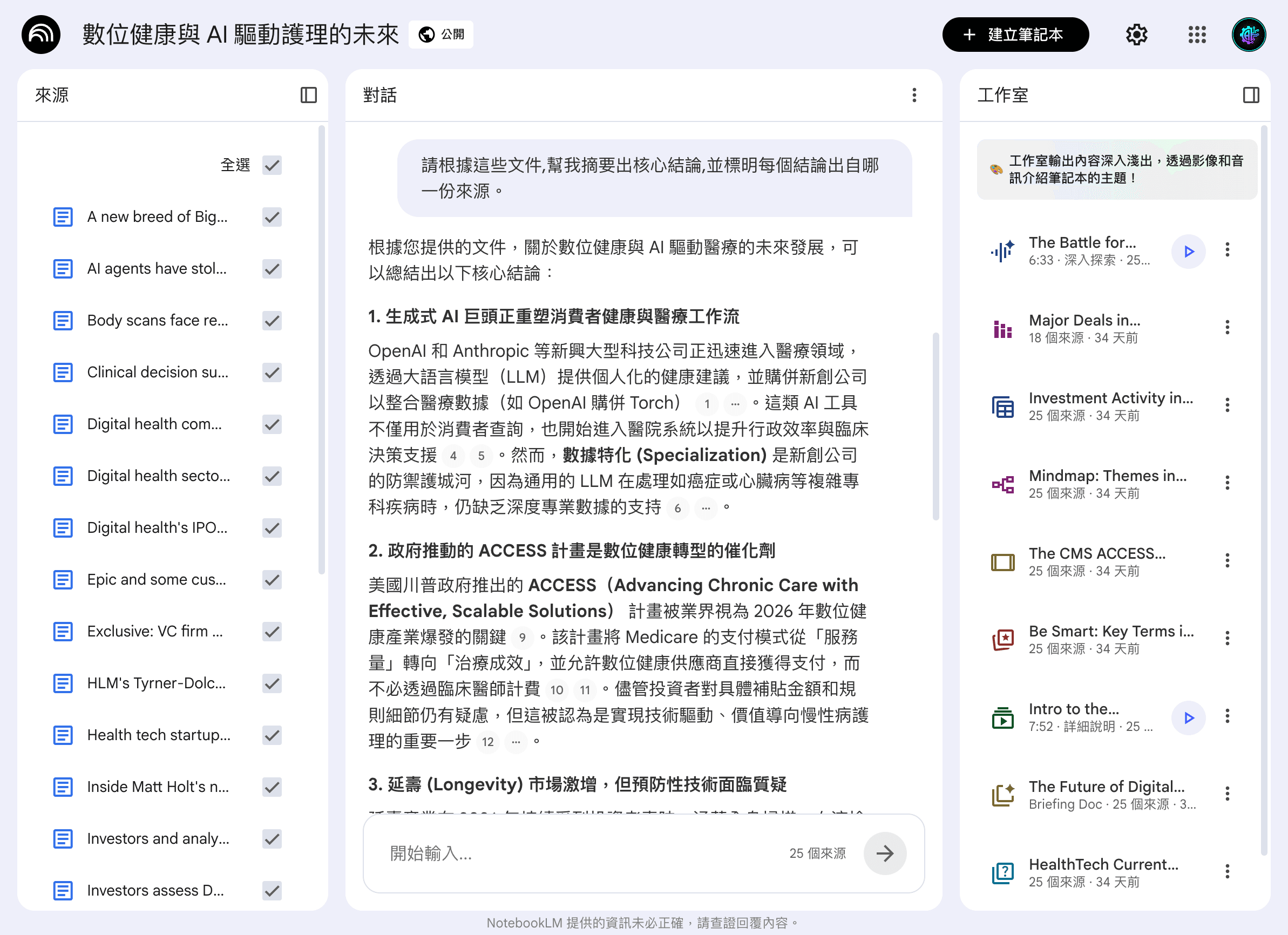Viewport: 1288px width, 935px height.
Task: Click the 建立筆記本 create notebook button
Action: tap(1015, 35)
